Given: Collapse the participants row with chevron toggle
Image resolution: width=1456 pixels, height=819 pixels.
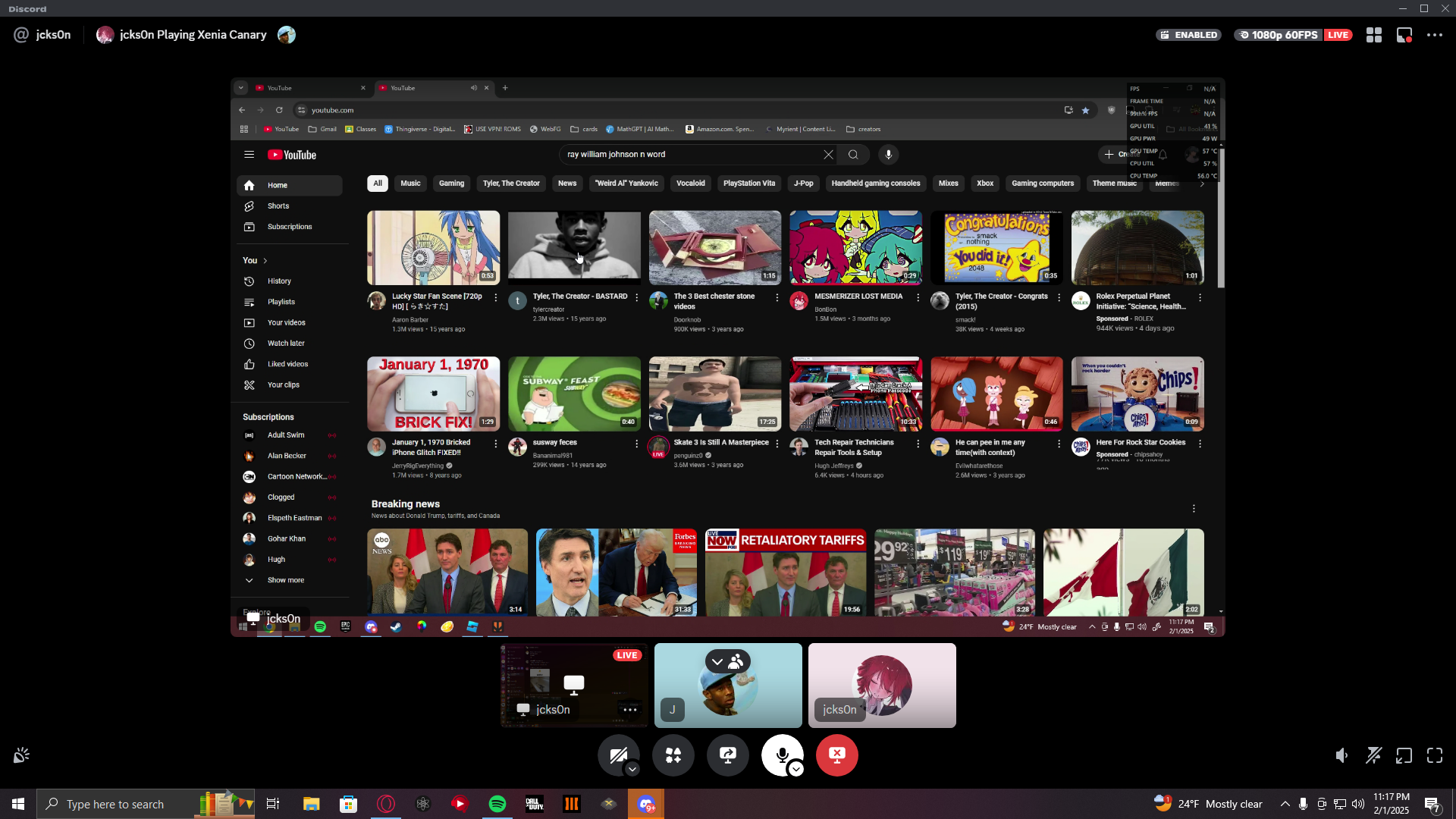Looking at the screenshot, I should (717, 662).
